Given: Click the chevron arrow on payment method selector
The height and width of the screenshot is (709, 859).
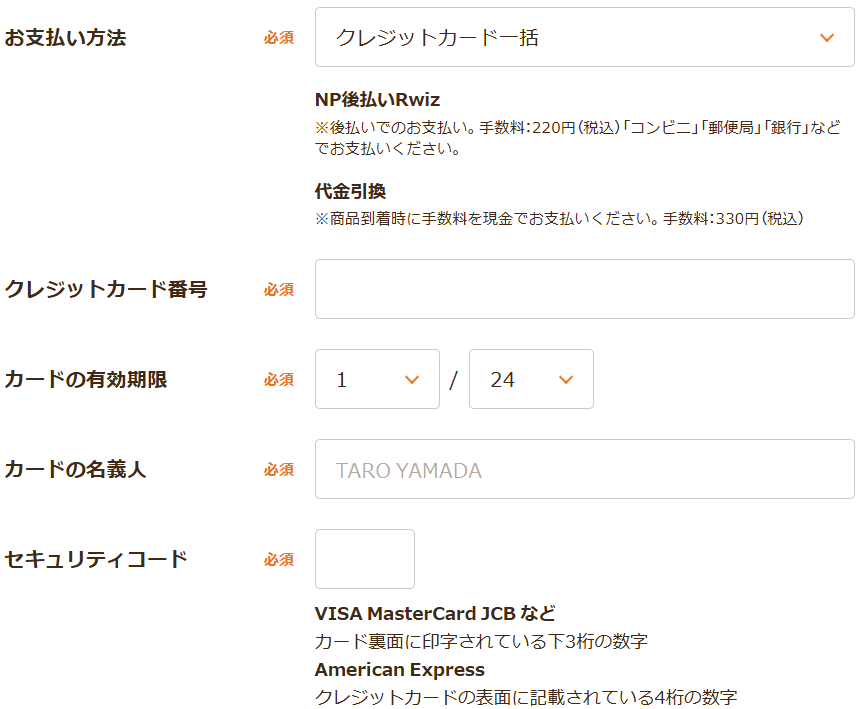Looking at the screenshot, I should pyautogui.click(x=826, y=38).
